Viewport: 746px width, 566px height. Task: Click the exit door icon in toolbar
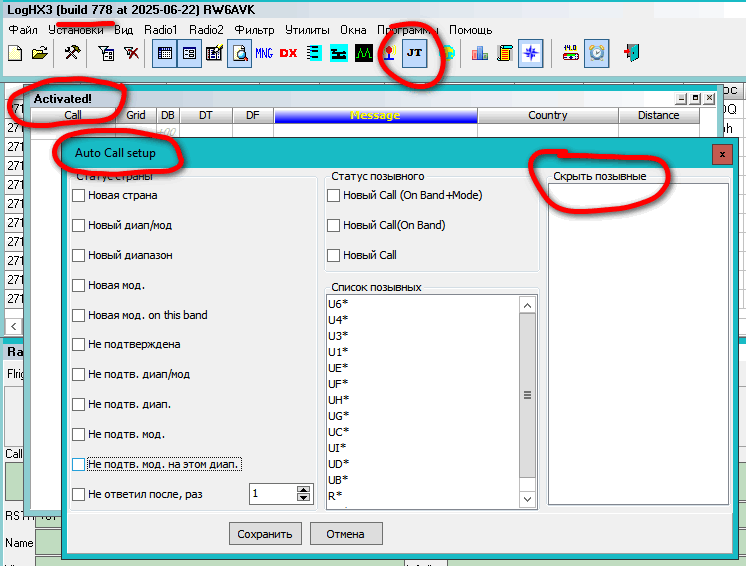(631, 53)
